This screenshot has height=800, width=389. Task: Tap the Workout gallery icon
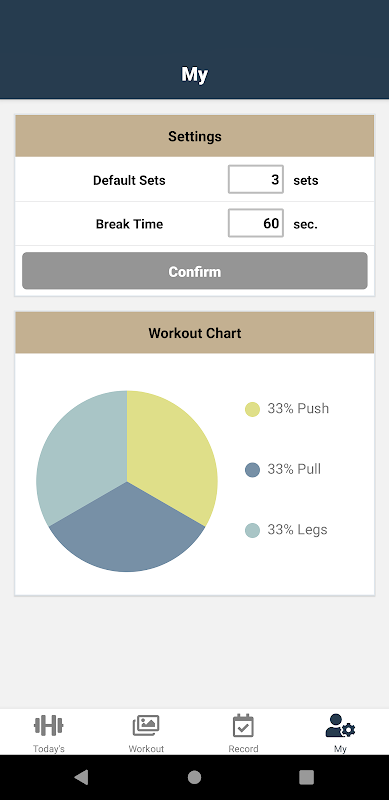point(146,725)
